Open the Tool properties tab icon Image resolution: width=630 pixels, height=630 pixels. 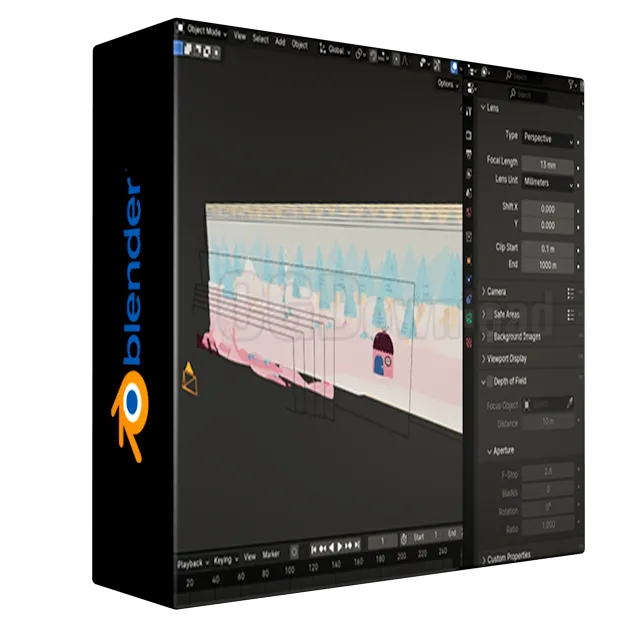pyautogui.click(x=468, y=112)
